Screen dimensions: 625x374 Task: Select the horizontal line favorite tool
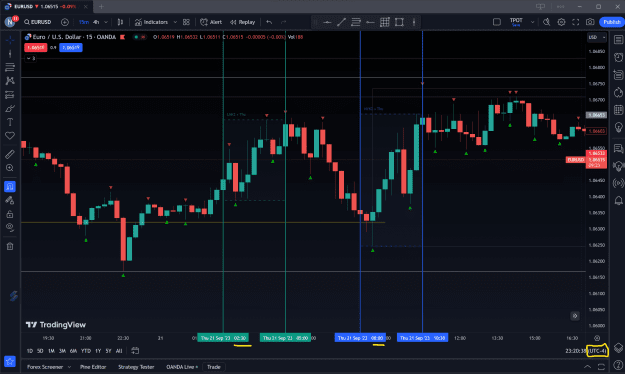tap(327, 22)
